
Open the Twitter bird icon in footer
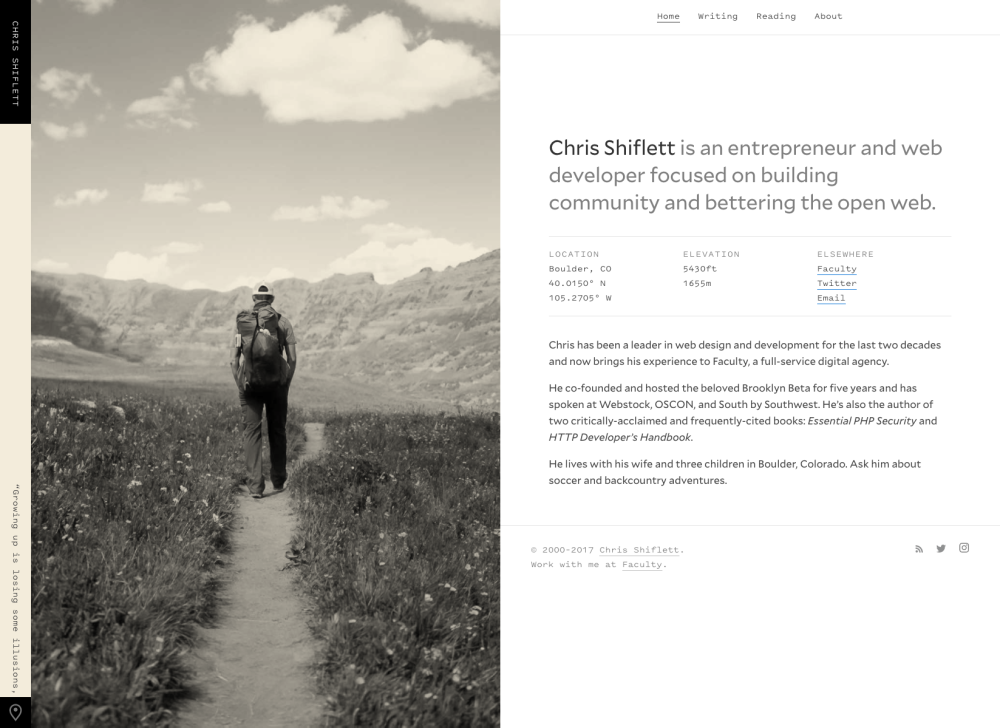click(x=941, y=549)
